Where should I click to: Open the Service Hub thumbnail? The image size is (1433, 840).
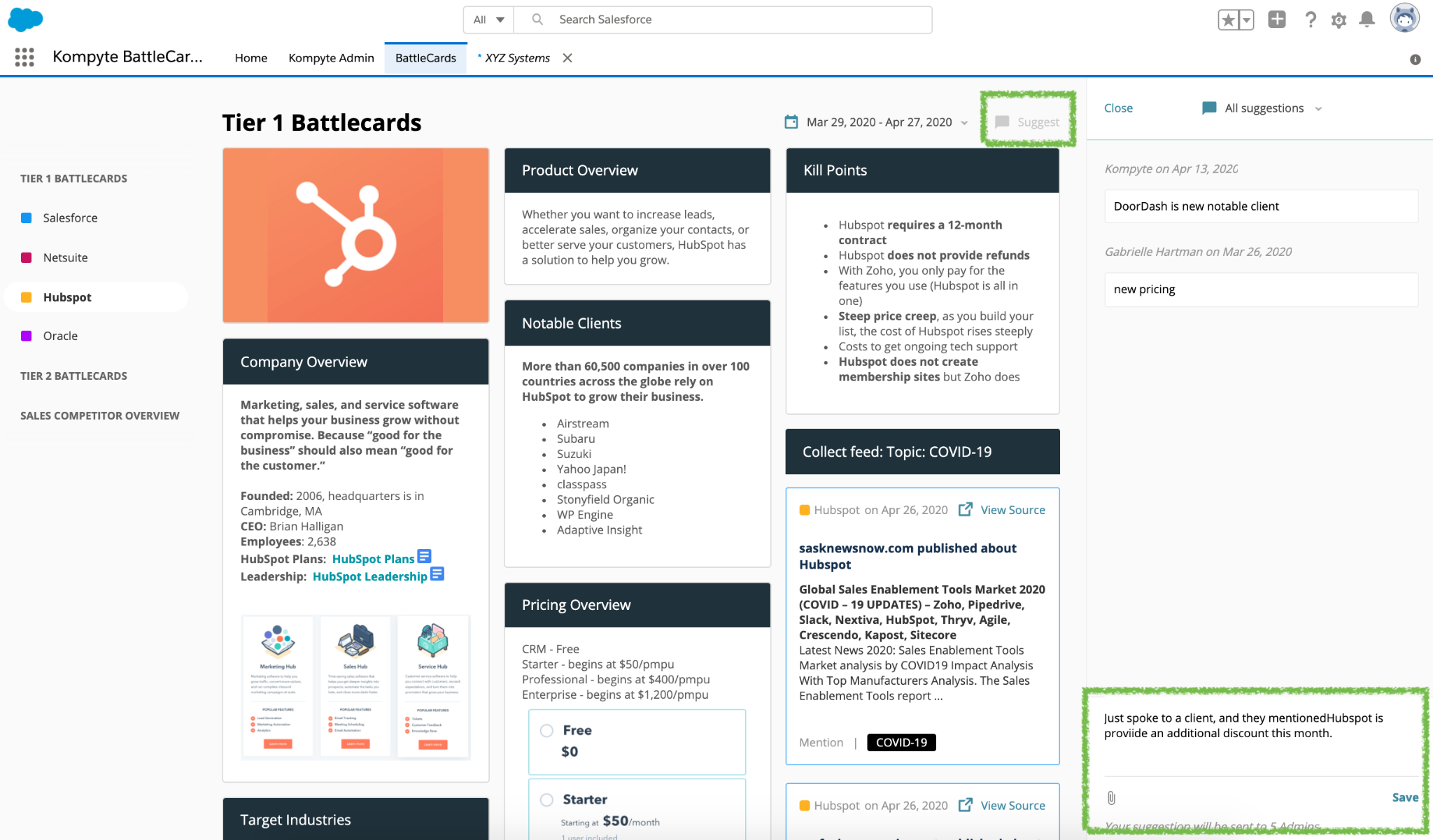click(432, 686)
